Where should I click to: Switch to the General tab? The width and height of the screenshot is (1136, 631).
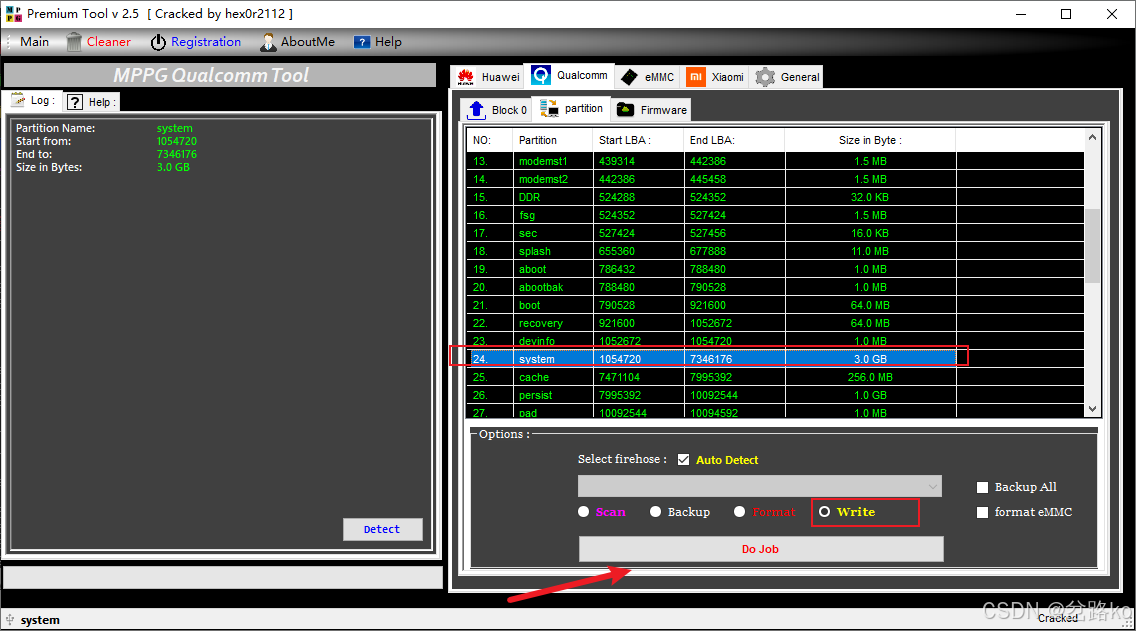click(787, 77)
